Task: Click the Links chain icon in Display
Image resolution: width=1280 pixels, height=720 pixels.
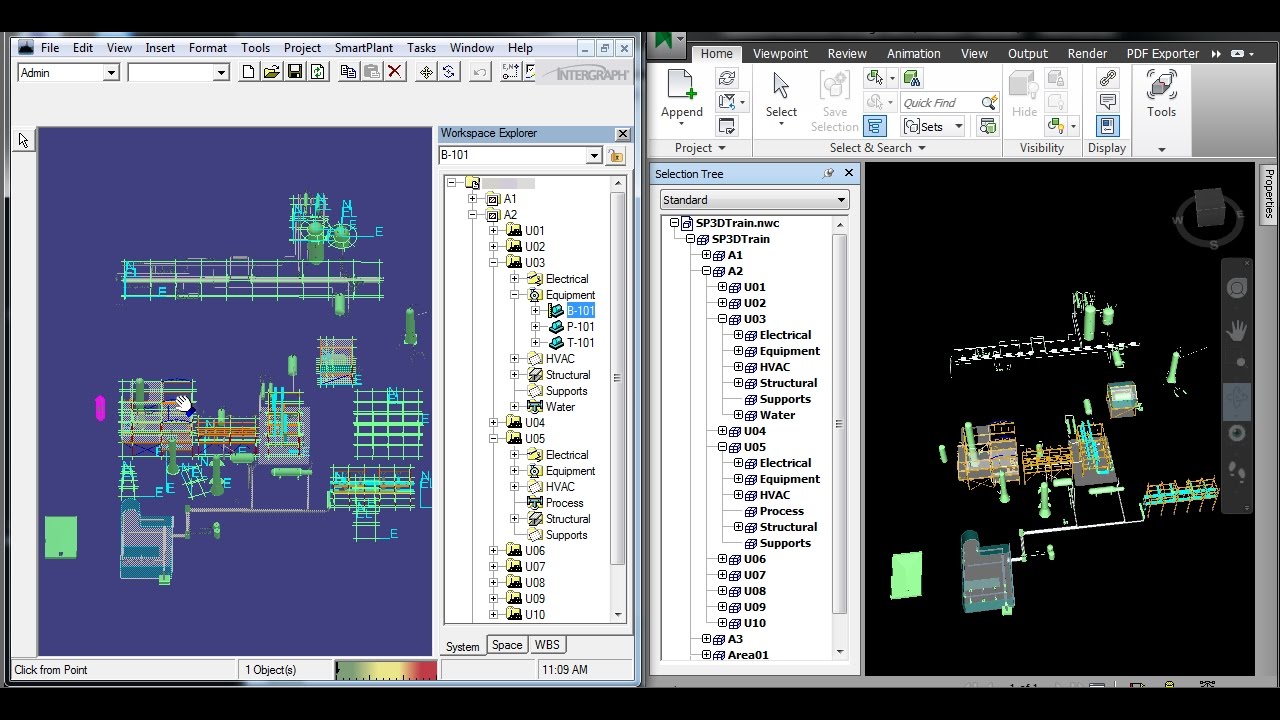Action: (x=1107, y=78)
